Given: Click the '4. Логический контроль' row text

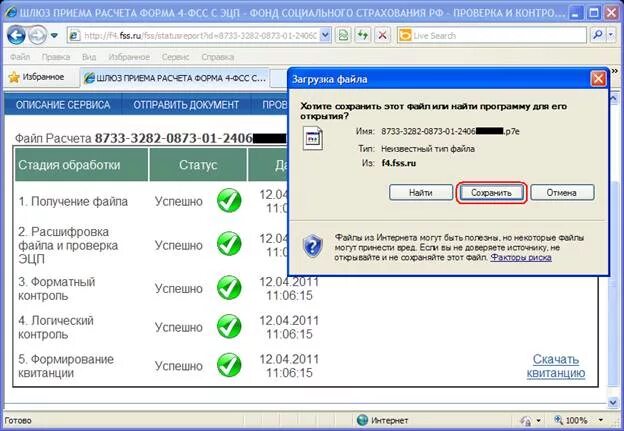Looking at the screenshot, I should 56,327.
